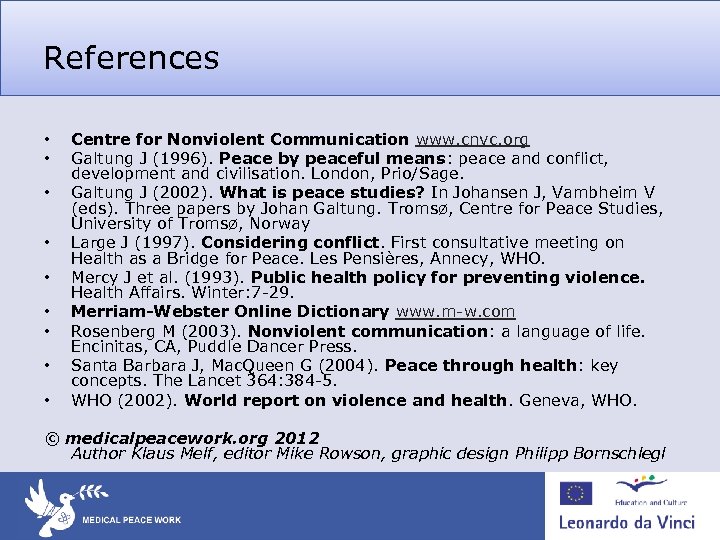Click 'Merriam-Webster Online Dictionary' text

point(230,311)
